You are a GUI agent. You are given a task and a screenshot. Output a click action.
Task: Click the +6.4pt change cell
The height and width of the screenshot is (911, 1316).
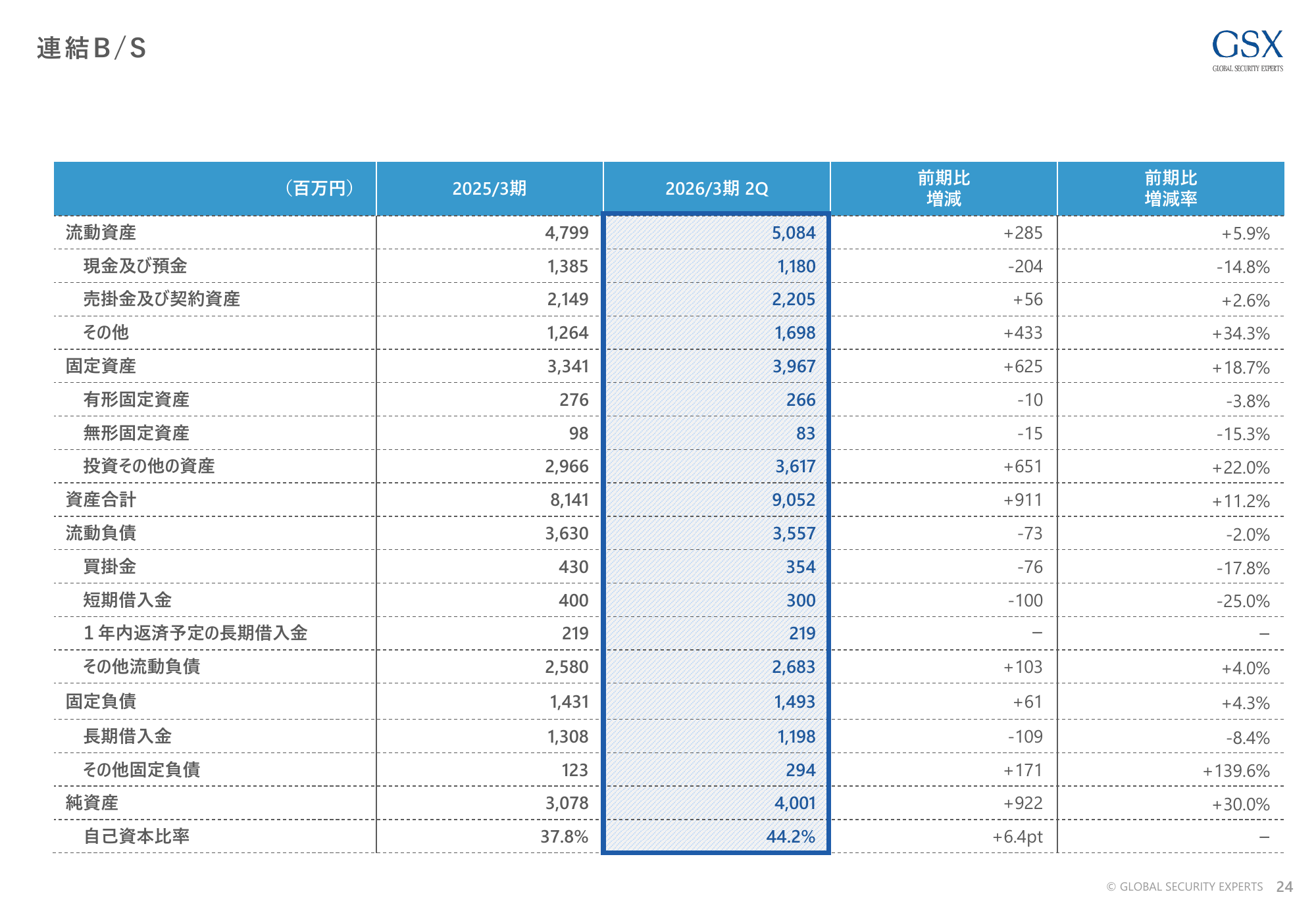click(1017, 837)
